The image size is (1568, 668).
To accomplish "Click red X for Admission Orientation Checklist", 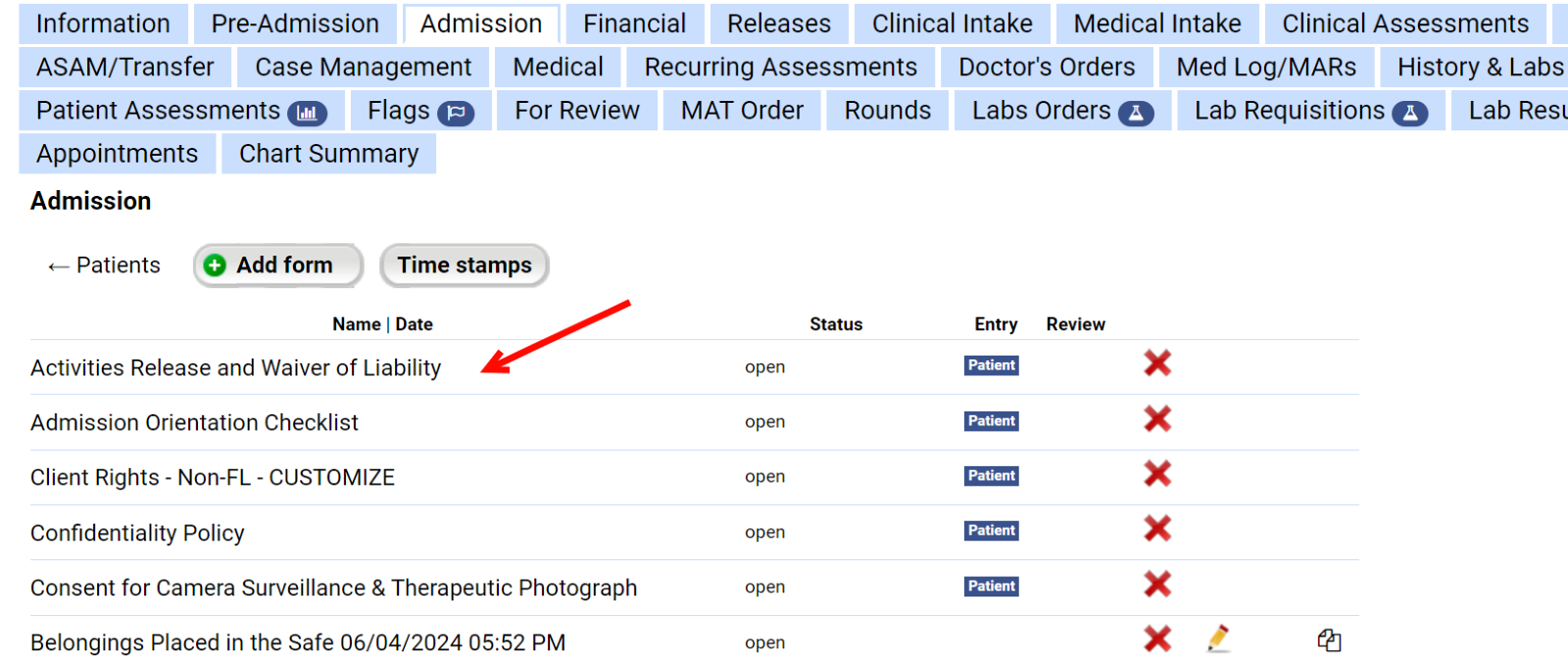I will [1157, 419].
